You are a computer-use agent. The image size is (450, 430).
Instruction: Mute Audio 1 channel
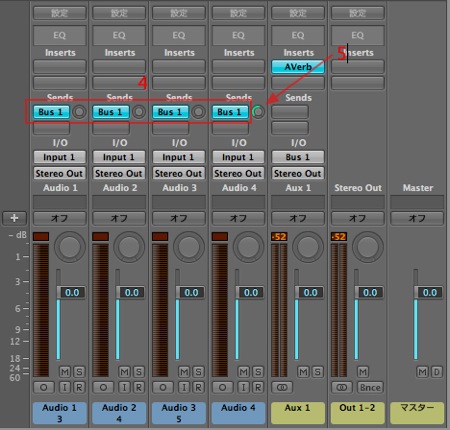(x=65, y=372)
